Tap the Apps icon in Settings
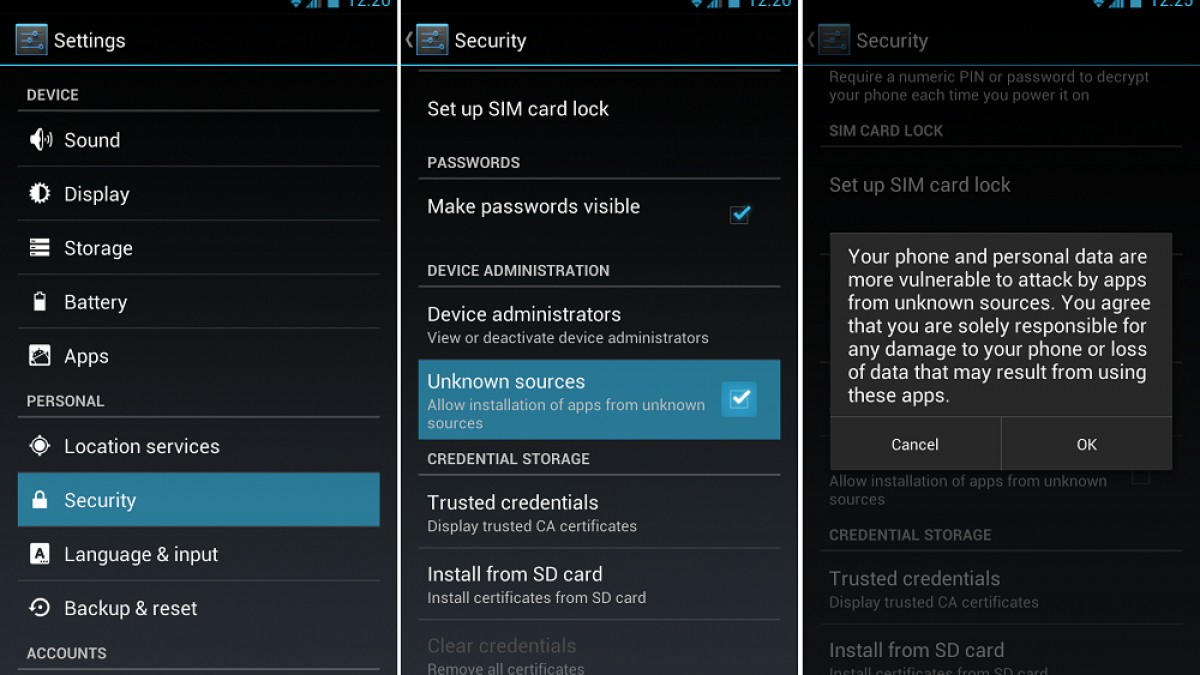1200x675 pixels. pos(40,355)
